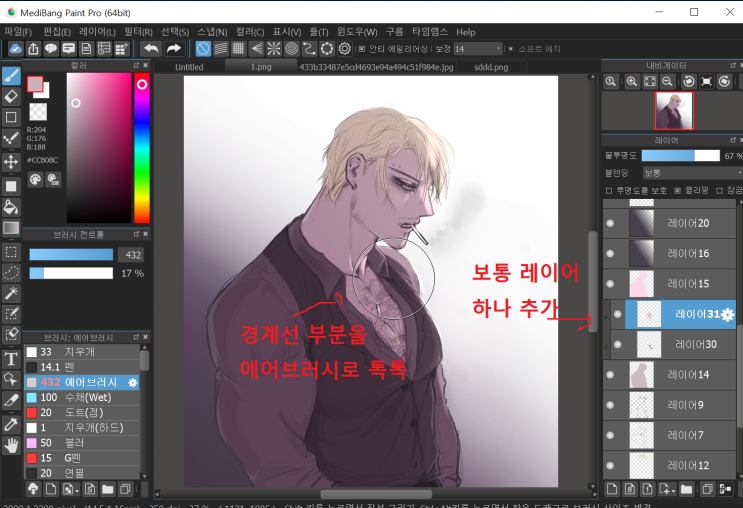This screenshot has width=743, height=508.
Task: Click the brush opacity slider at 17%
Action: point(71,273)
